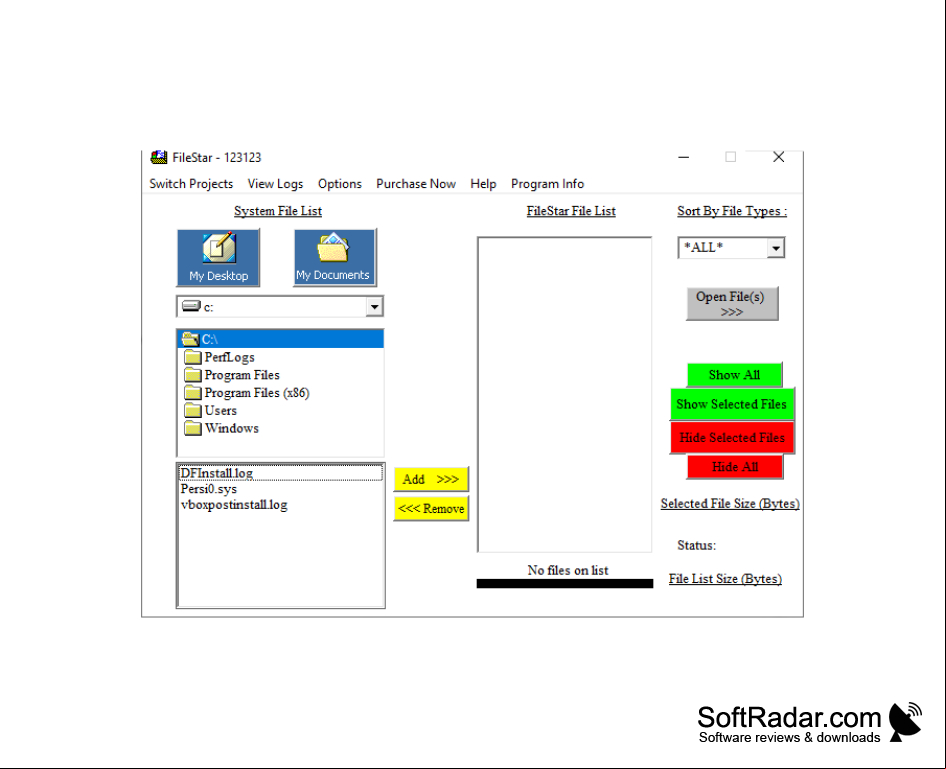Click the FileStar app icon in title bar
The width and height of the screenshot is (946, 769).
(159, 157)
